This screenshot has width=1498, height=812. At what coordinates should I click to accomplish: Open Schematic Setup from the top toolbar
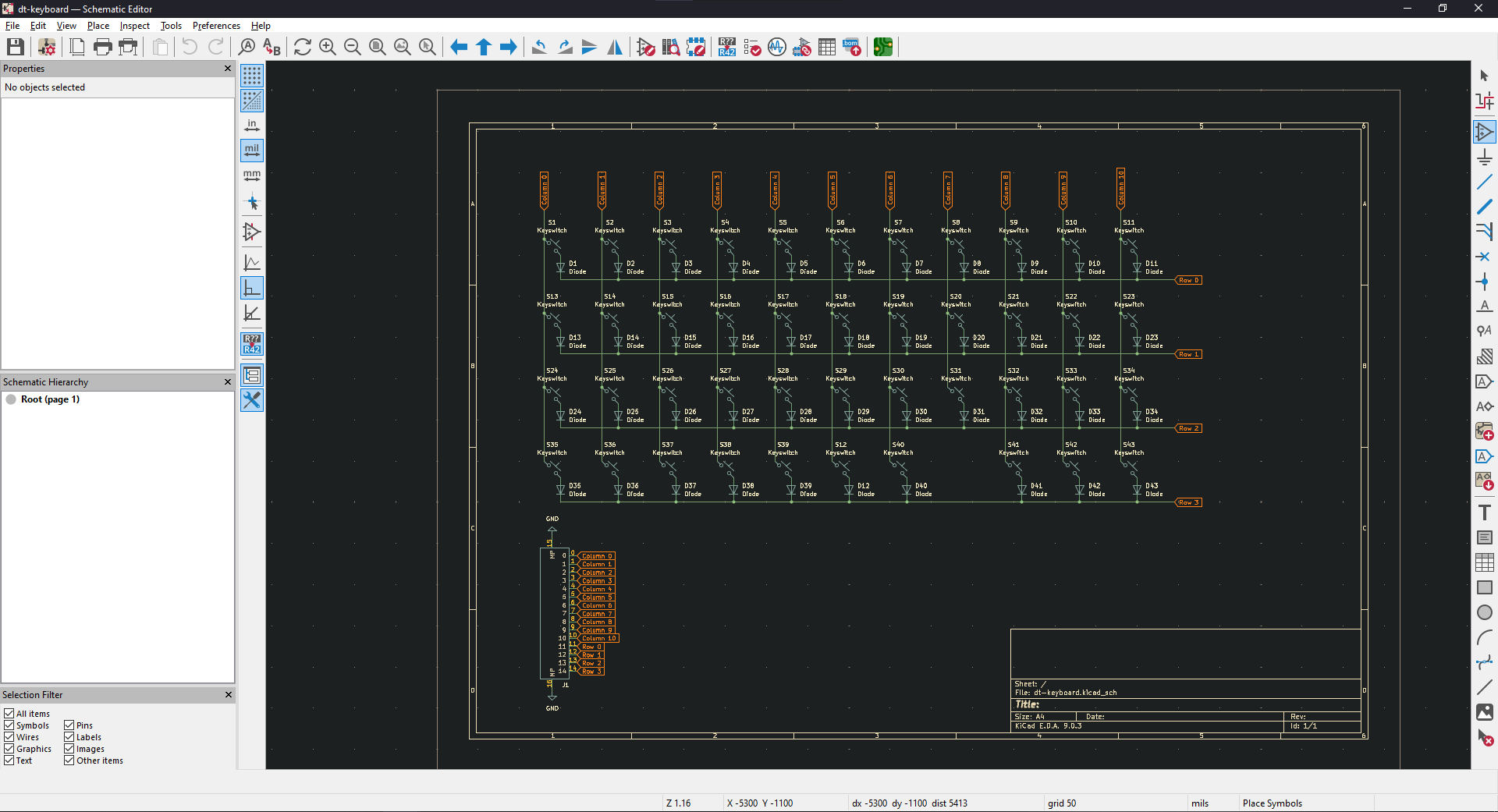47,47
